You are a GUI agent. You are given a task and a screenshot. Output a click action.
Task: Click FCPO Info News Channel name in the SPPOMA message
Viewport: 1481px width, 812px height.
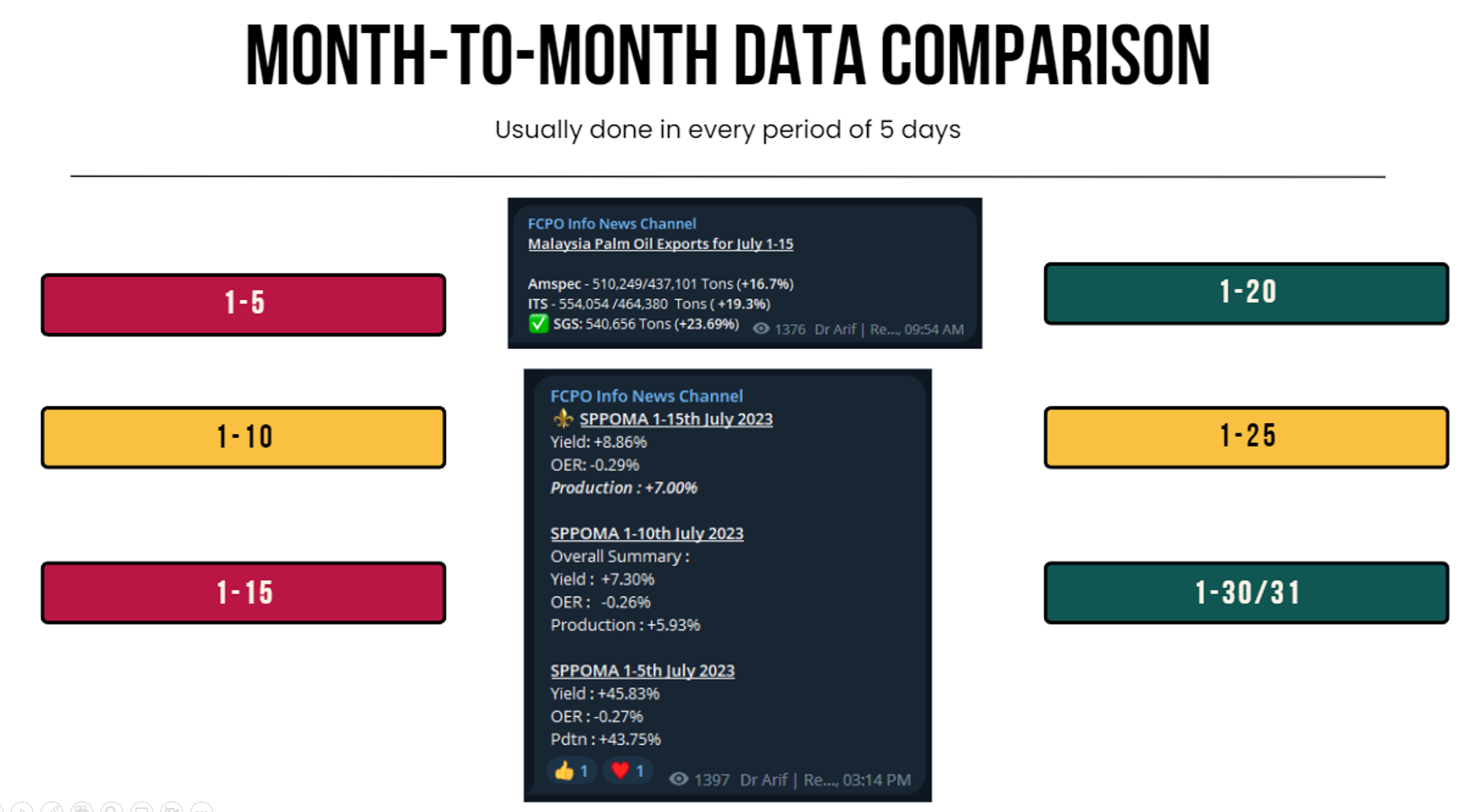pos(646,396)
